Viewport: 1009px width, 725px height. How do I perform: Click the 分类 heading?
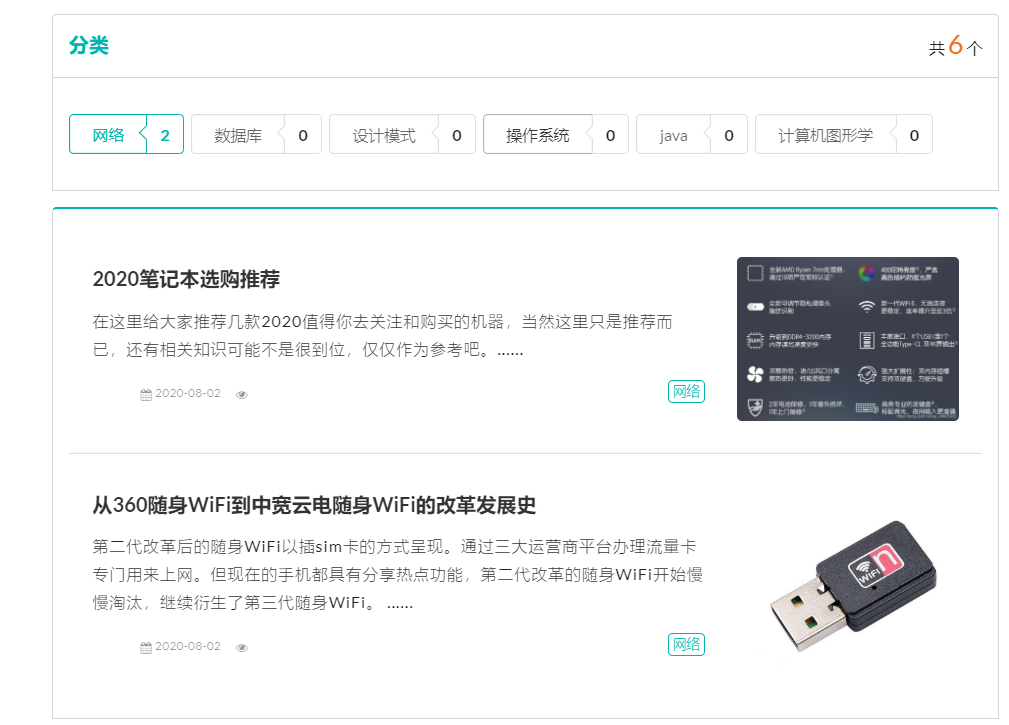click(x=90, y=45)
